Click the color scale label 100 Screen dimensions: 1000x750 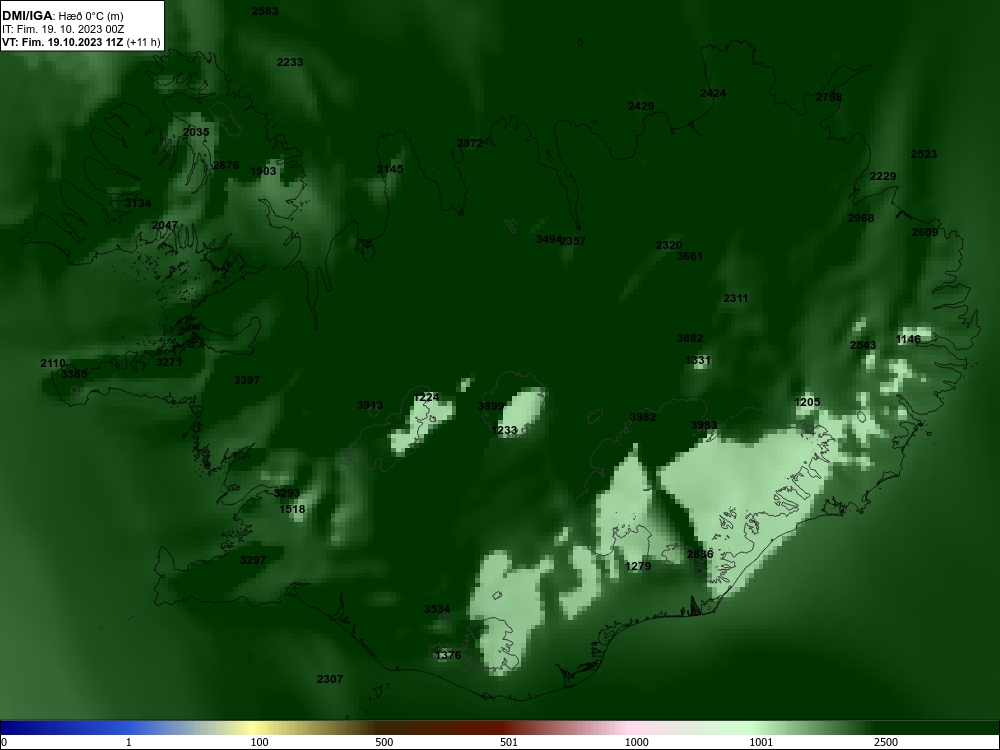pos(259,742)
